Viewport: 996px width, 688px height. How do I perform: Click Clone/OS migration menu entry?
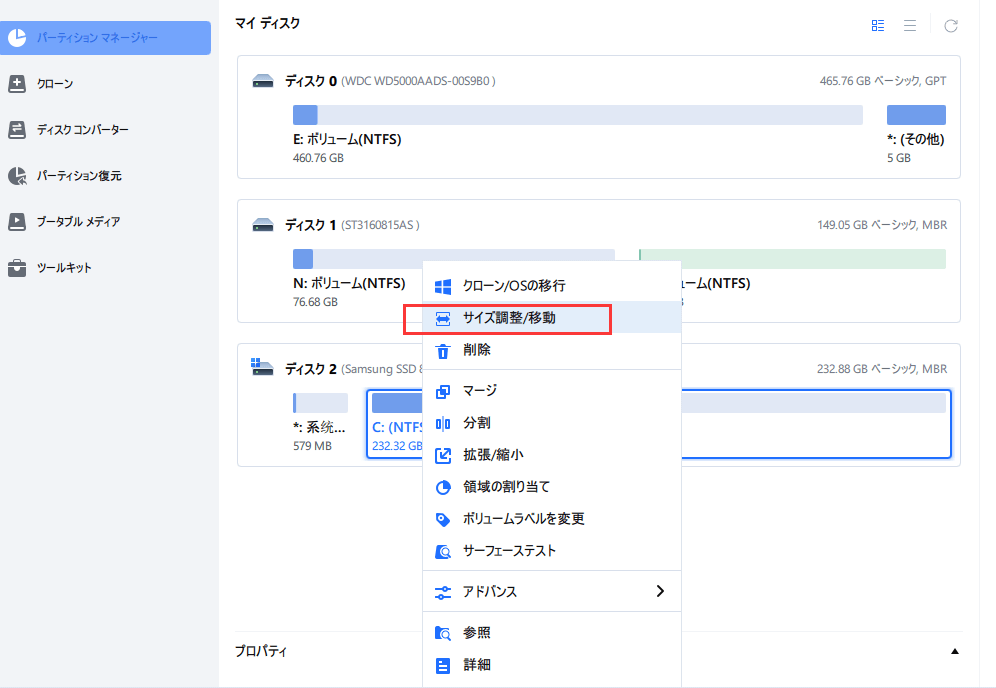tap(513, 286)
